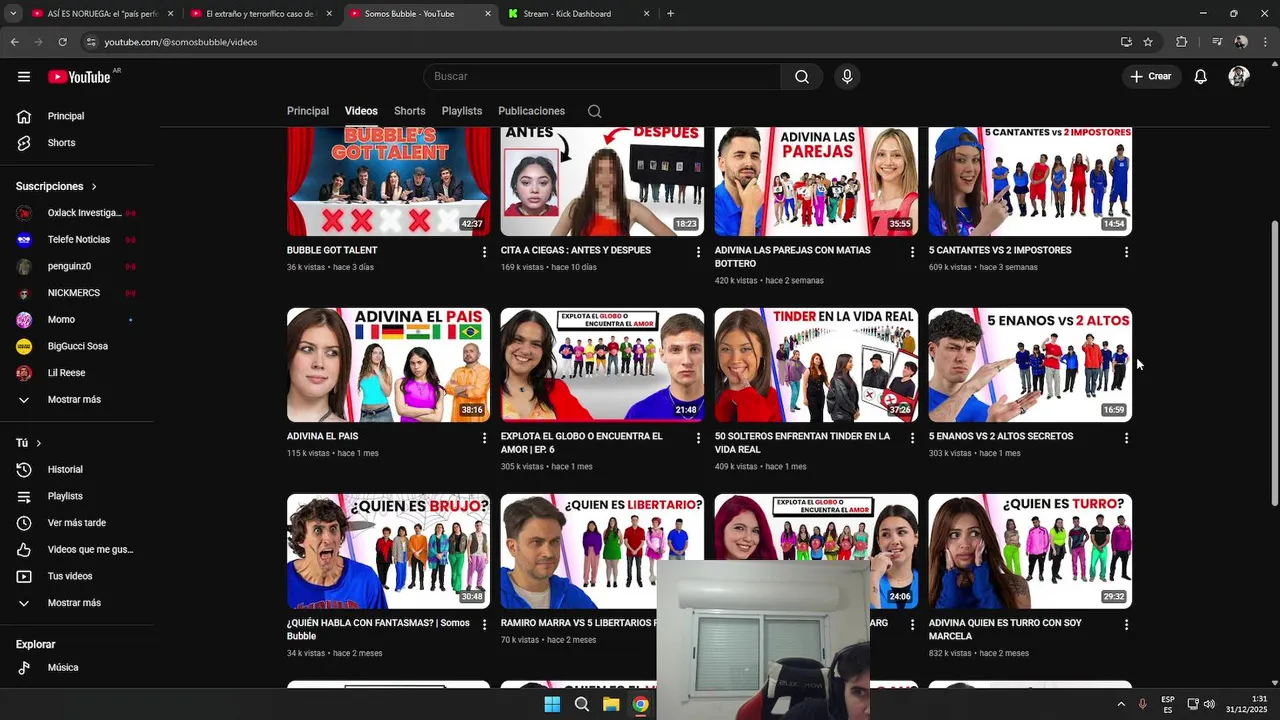This screenshot has height=720, width=1280.
Task: Click the YouTube logo
Action: click(x=79, y=77)
